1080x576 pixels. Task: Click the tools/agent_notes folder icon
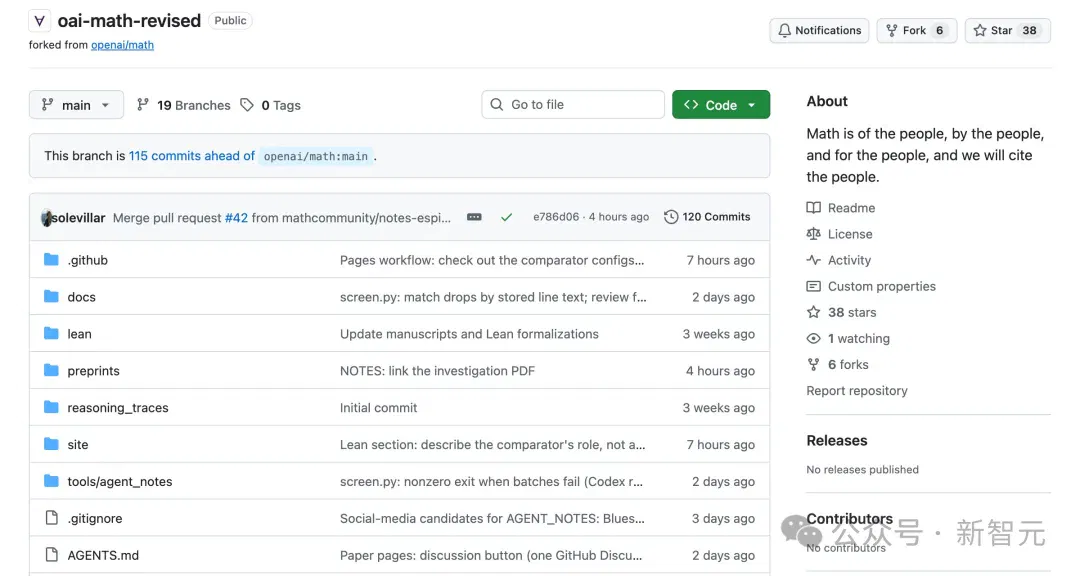51,481
